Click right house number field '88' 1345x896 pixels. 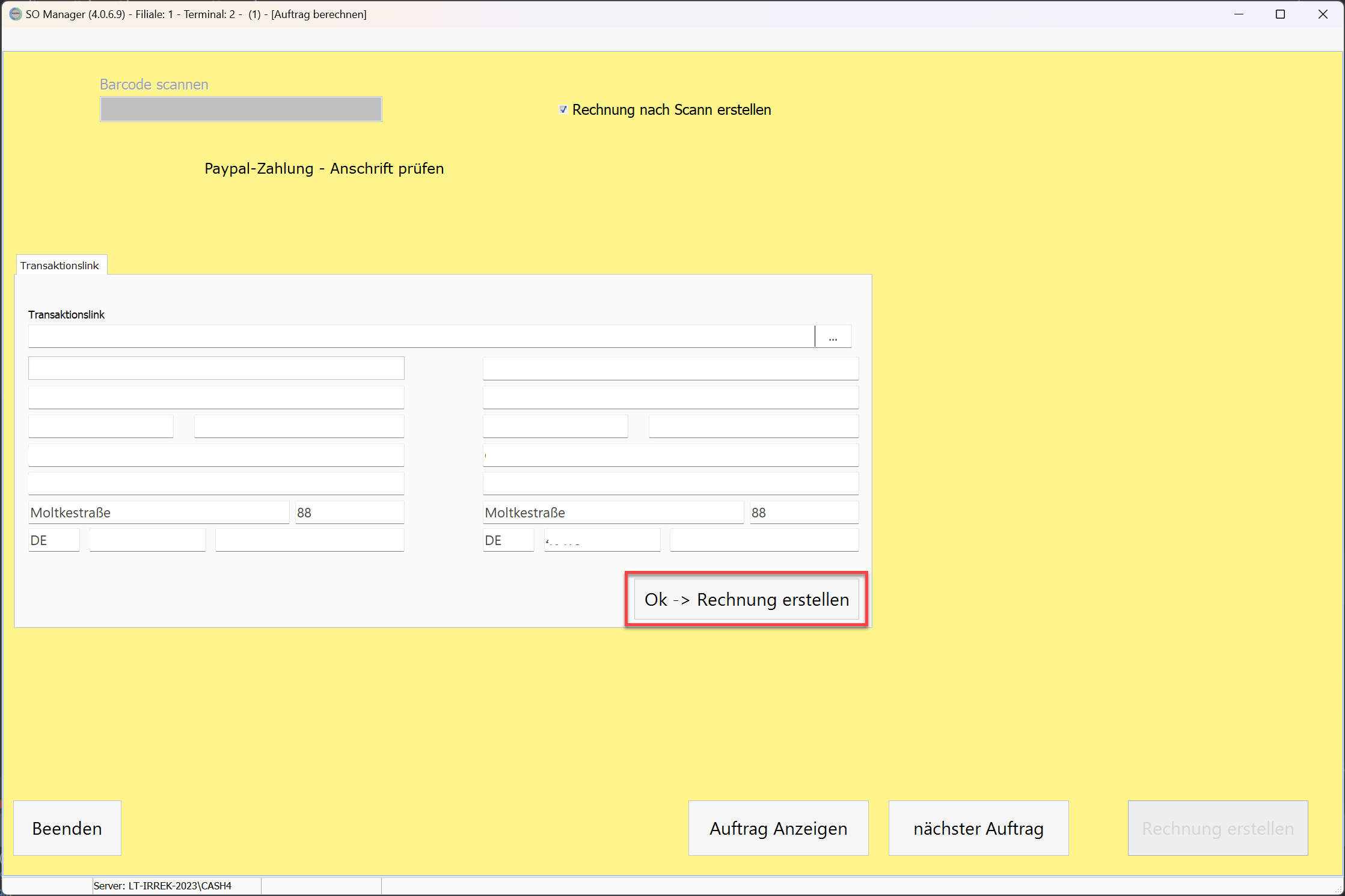click(803, 512)
